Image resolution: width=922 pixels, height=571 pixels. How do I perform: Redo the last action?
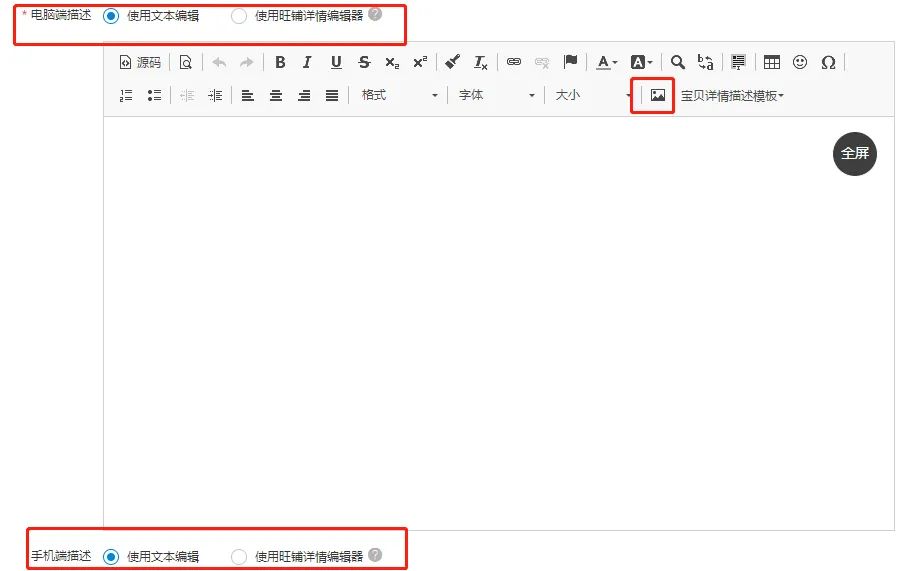[247, 62]
